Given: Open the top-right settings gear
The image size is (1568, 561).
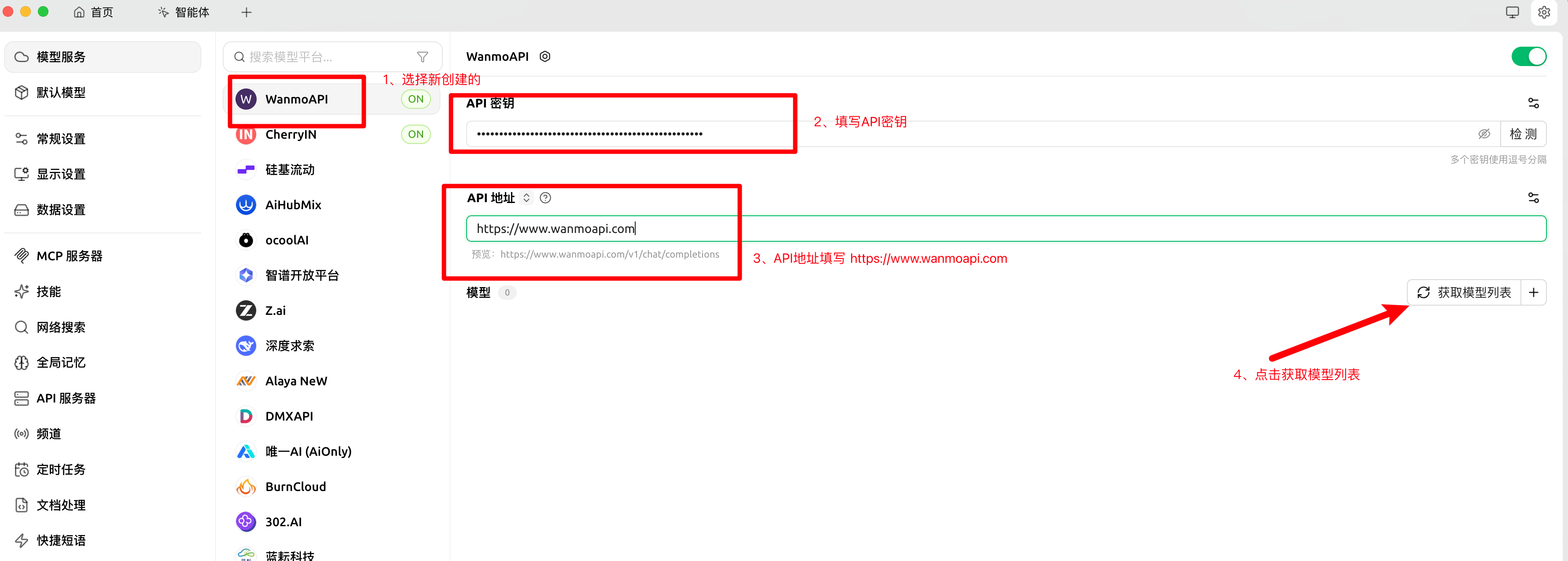Looking at the screenshot, I should [1544, 12].
